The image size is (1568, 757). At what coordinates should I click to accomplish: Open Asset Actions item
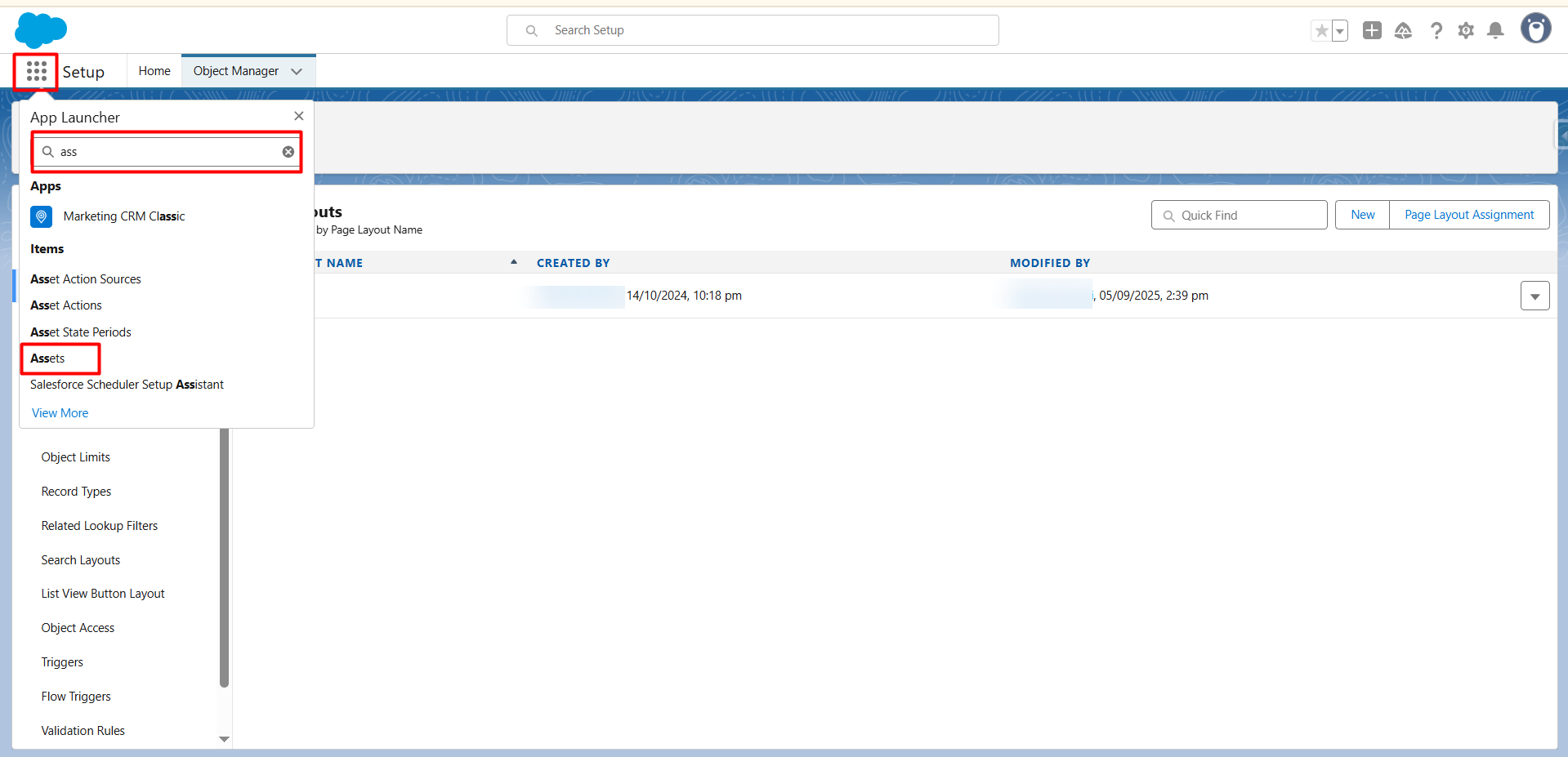coord(66,305)
